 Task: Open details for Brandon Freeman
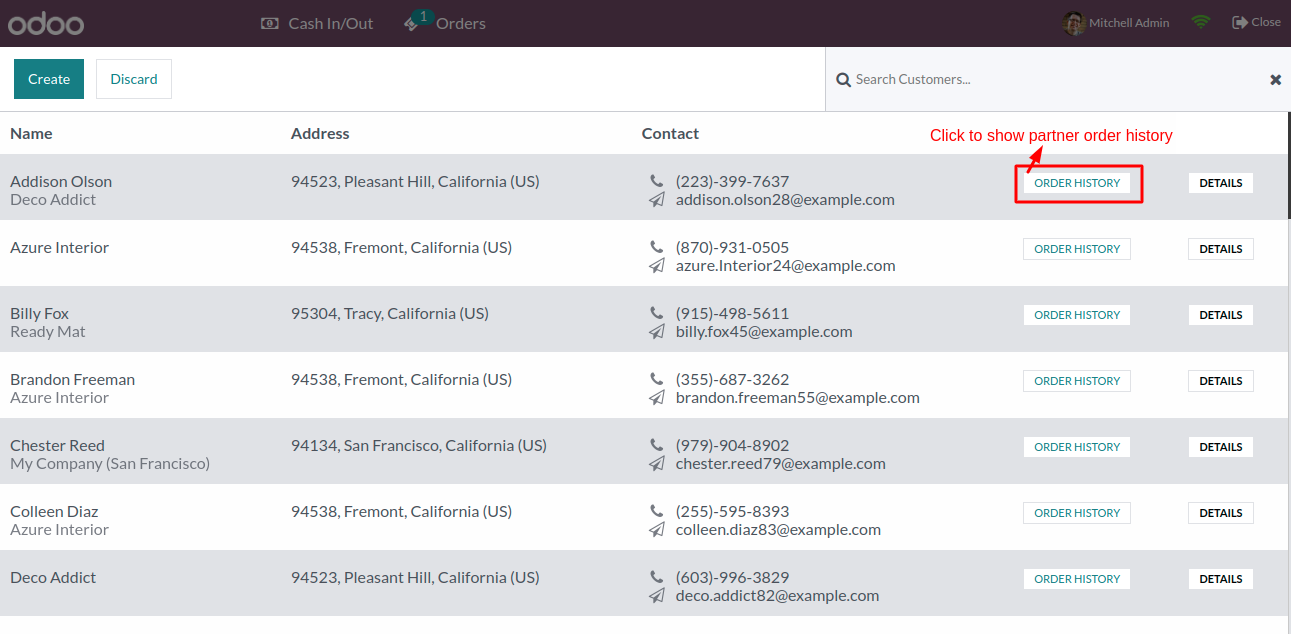click(x=1221, y=381)
